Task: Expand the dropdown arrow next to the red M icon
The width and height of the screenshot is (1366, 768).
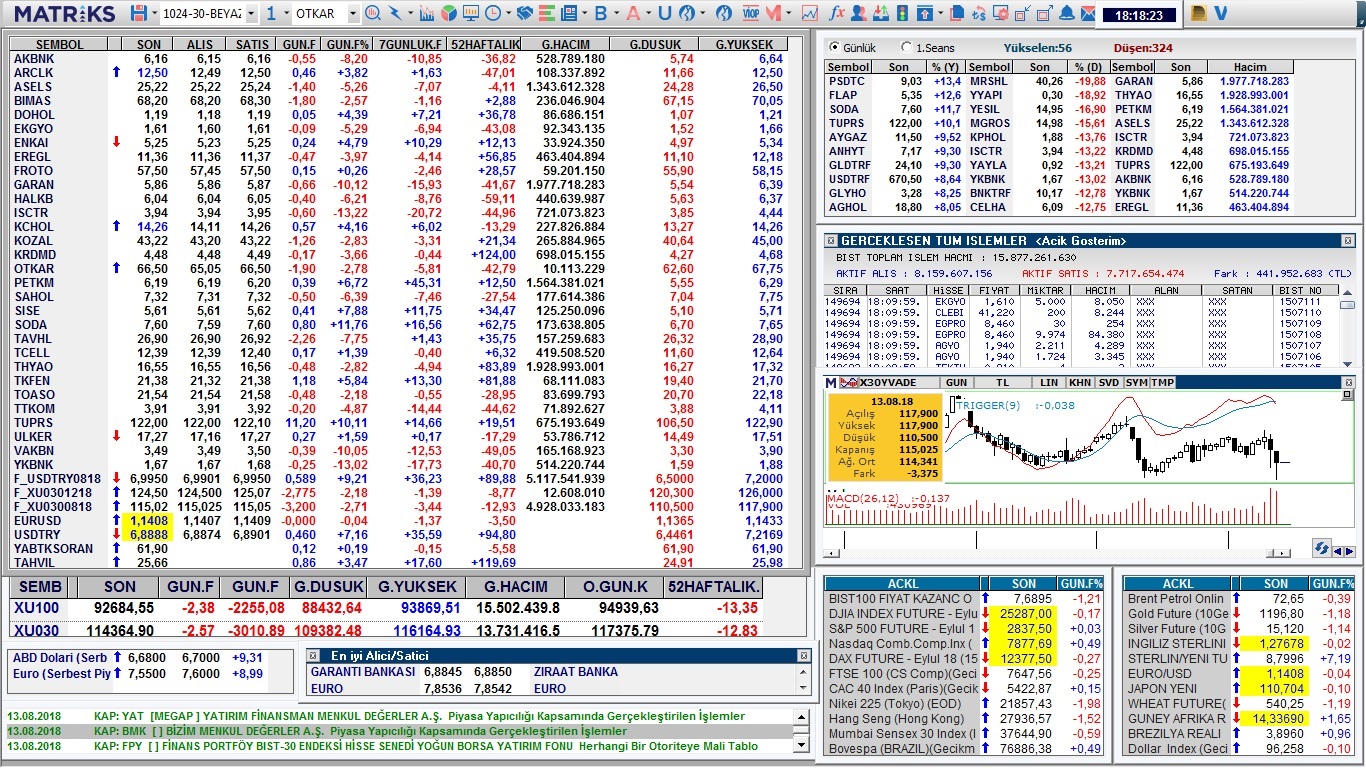Action: click(x=788, y=14)
